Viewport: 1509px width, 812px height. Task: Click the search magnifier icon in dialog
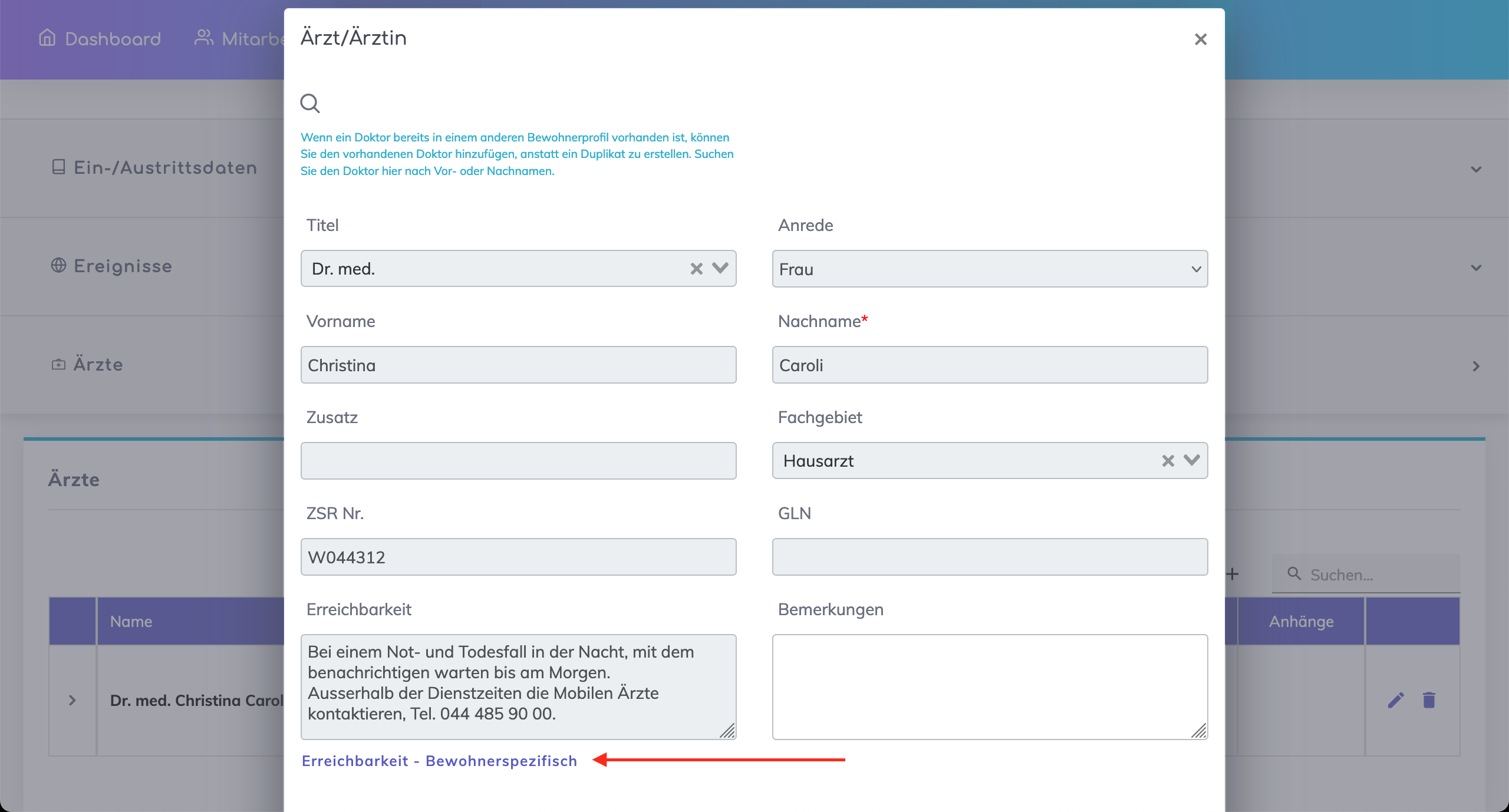coord(310,104)
